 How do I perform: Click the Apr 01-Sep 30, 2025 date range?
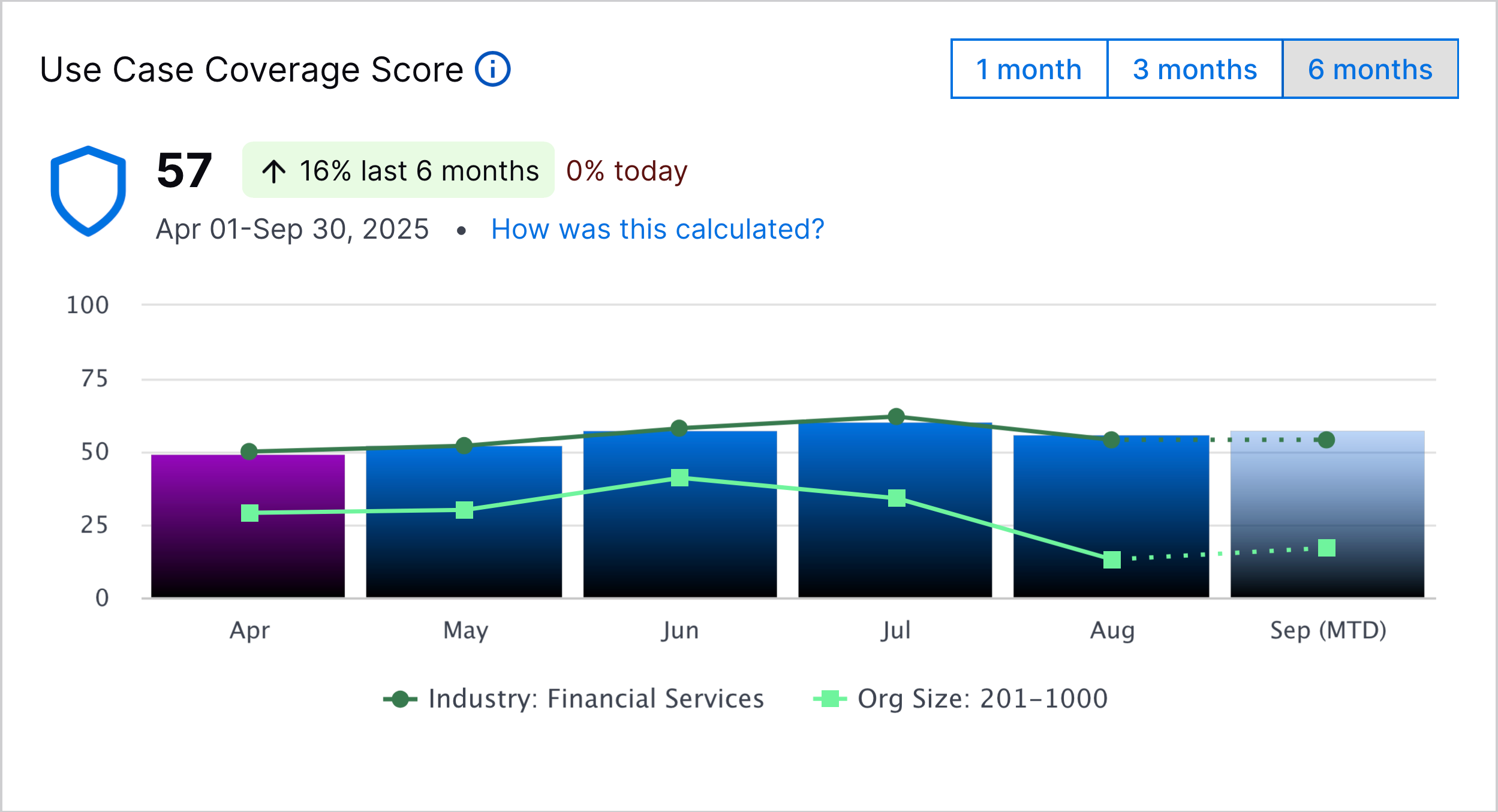tap(293, 229)
